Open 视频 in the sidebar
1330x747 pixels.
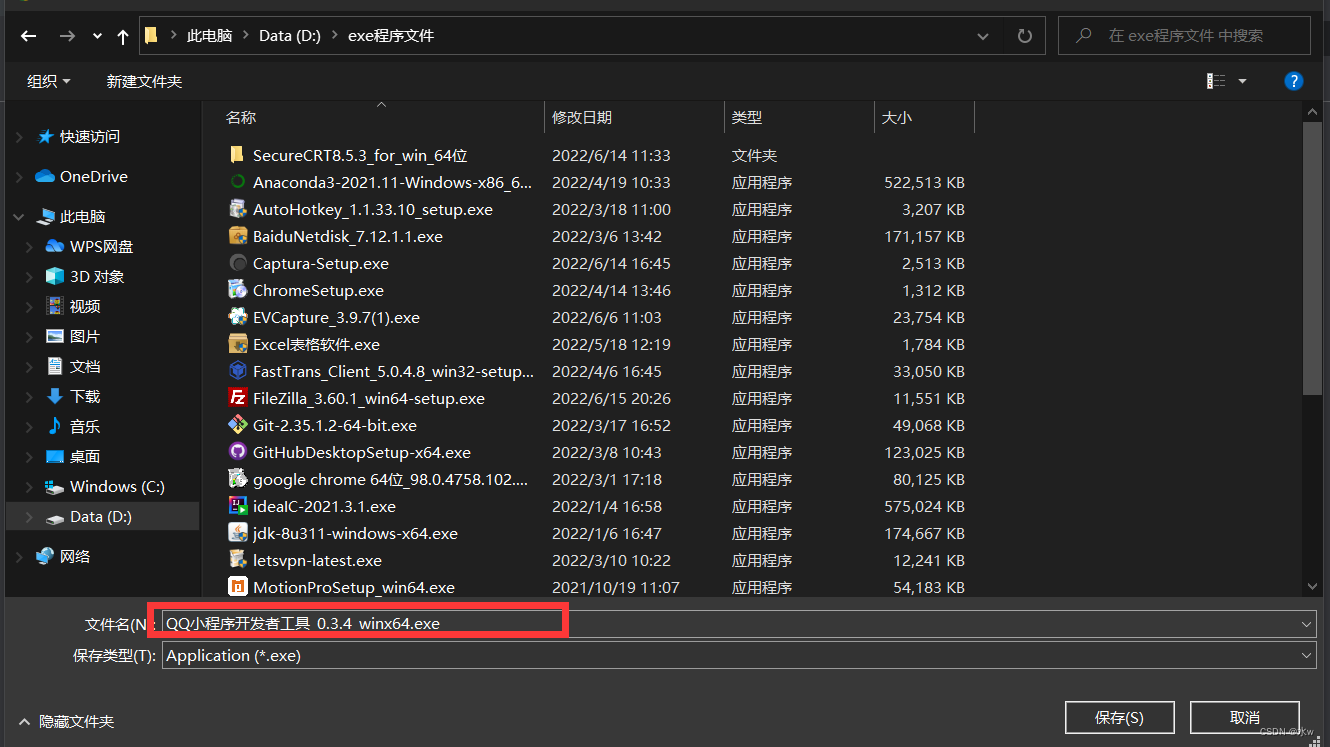coord(85,307)
